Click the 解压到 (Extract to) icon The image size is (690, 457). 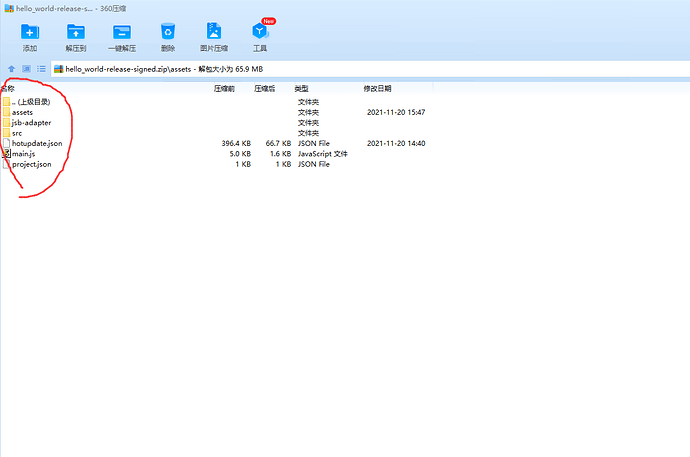pos(76,32)
